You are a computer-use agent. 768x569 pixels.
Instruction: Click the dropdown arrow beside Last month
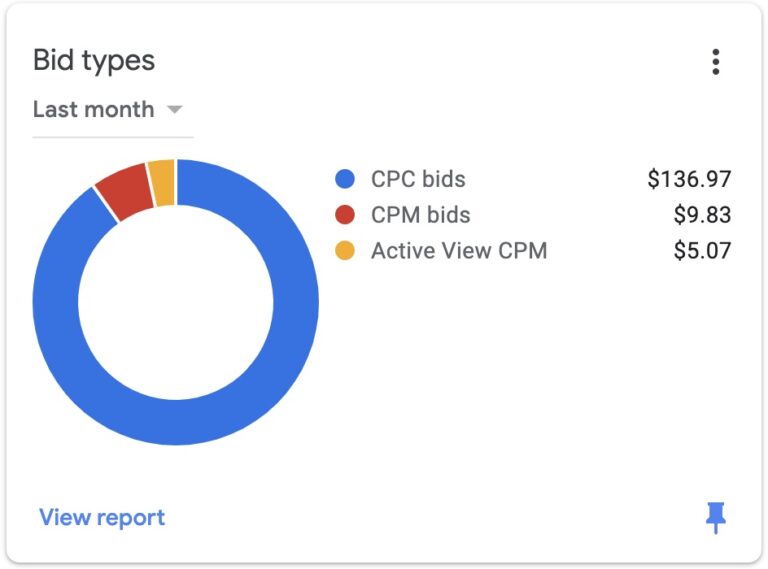tap(175, 109)
